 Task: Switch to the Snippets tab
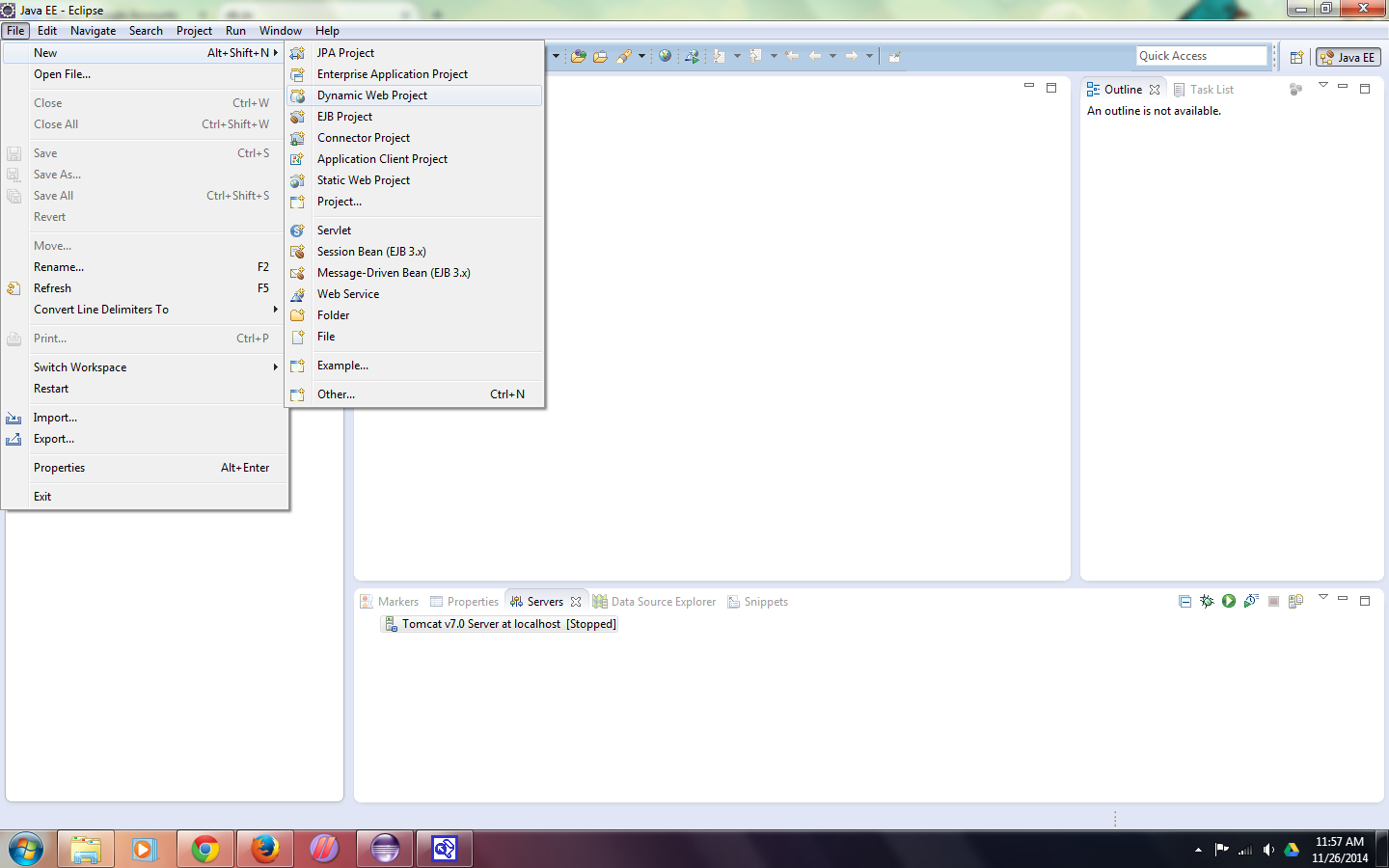[758, 602]
